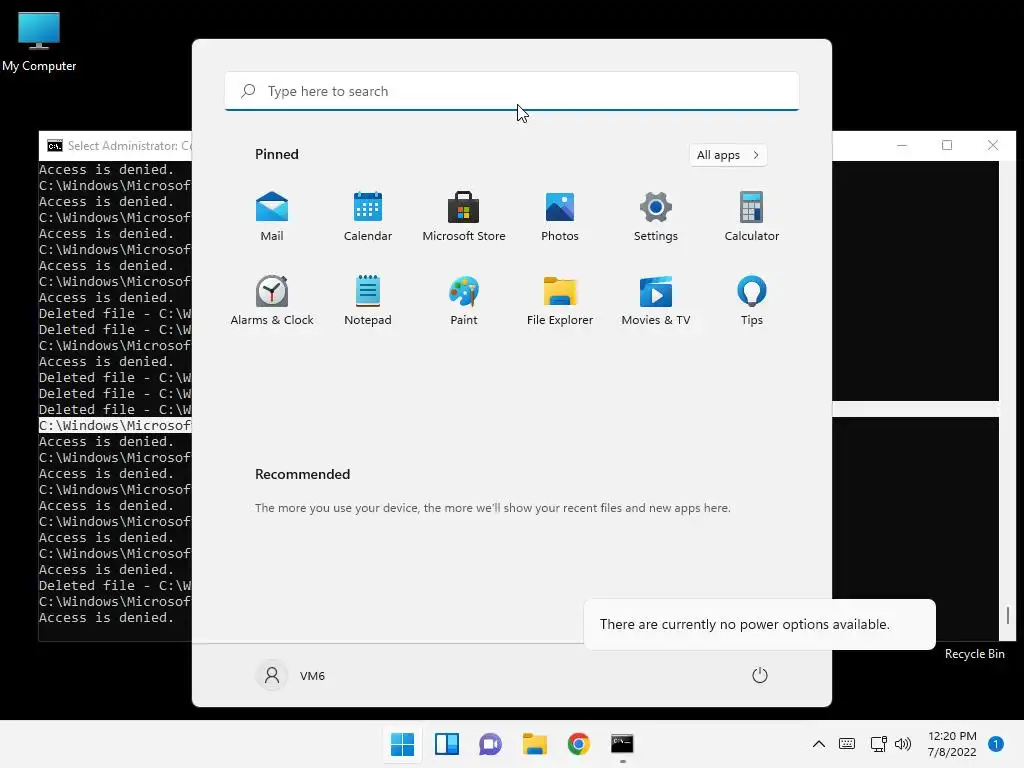Launch Microsoft Store from pinned apps
Viewport: 1024px width, 768px height.
click(x=464, y=216)
